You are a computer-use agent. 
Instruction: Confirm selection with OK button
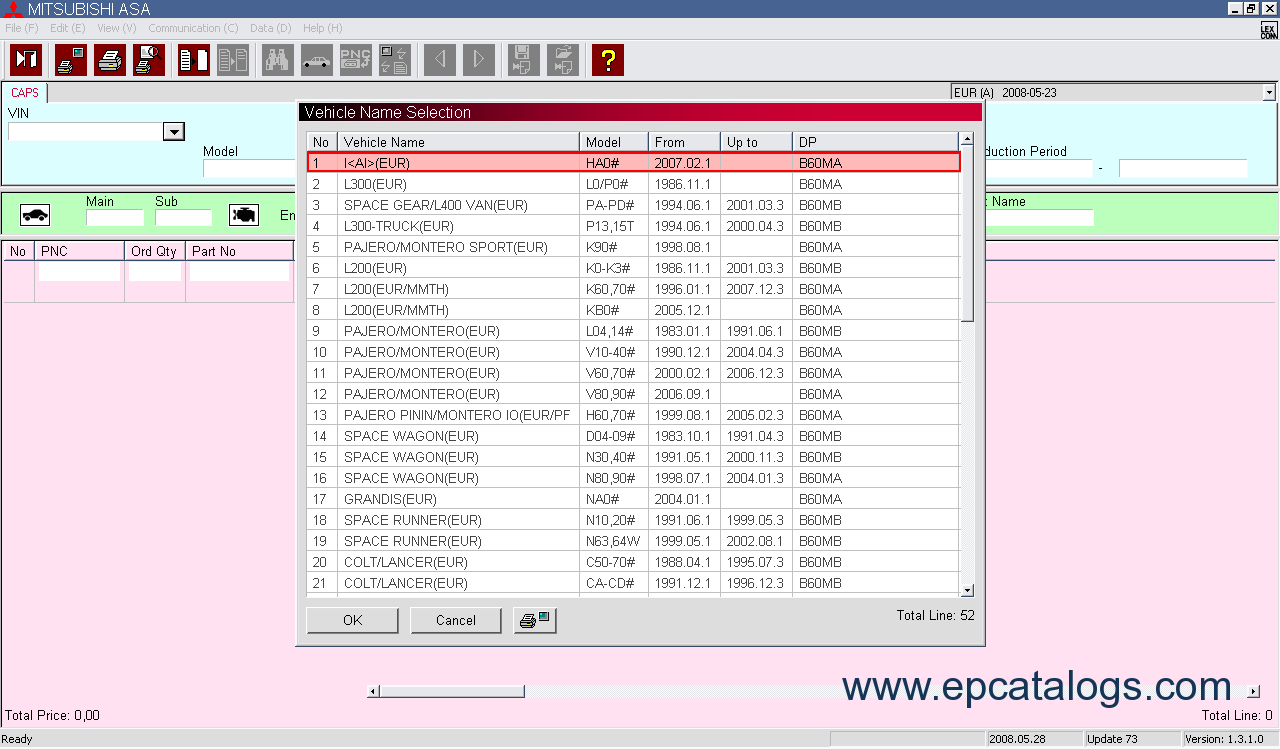click(352, 620)
